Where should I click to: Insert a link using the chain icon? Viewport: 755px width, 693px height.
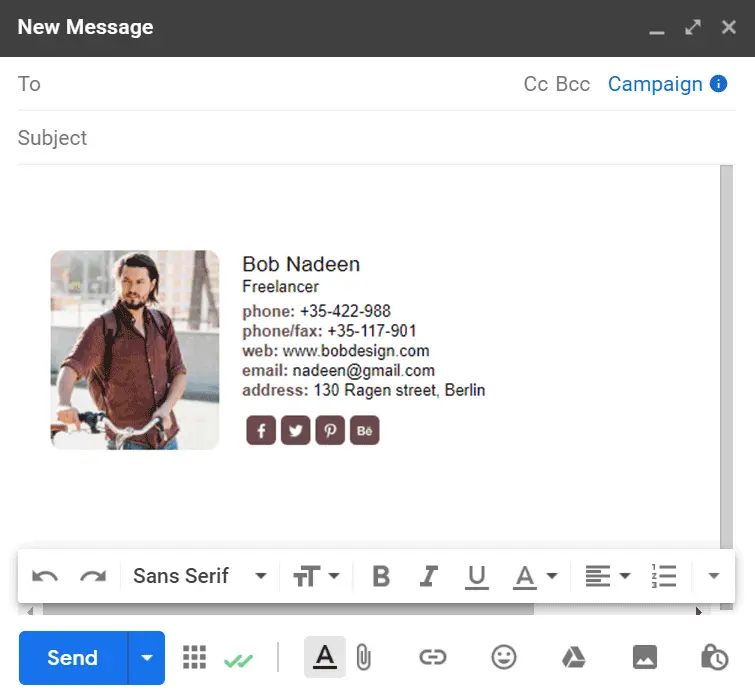pos(432,657)
